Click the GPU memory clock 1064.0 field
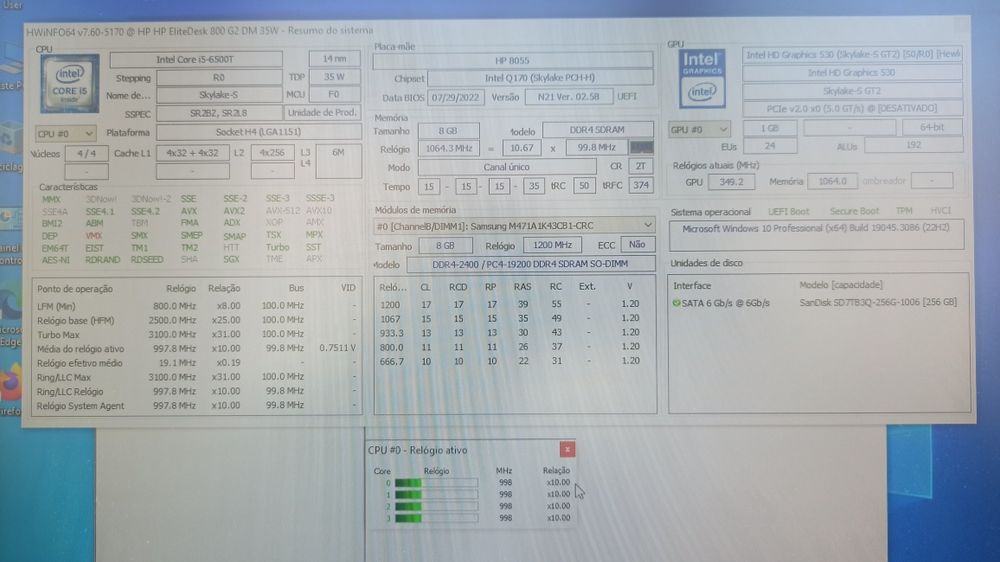This screenshot has width=1000, height=562. (832, 181)
